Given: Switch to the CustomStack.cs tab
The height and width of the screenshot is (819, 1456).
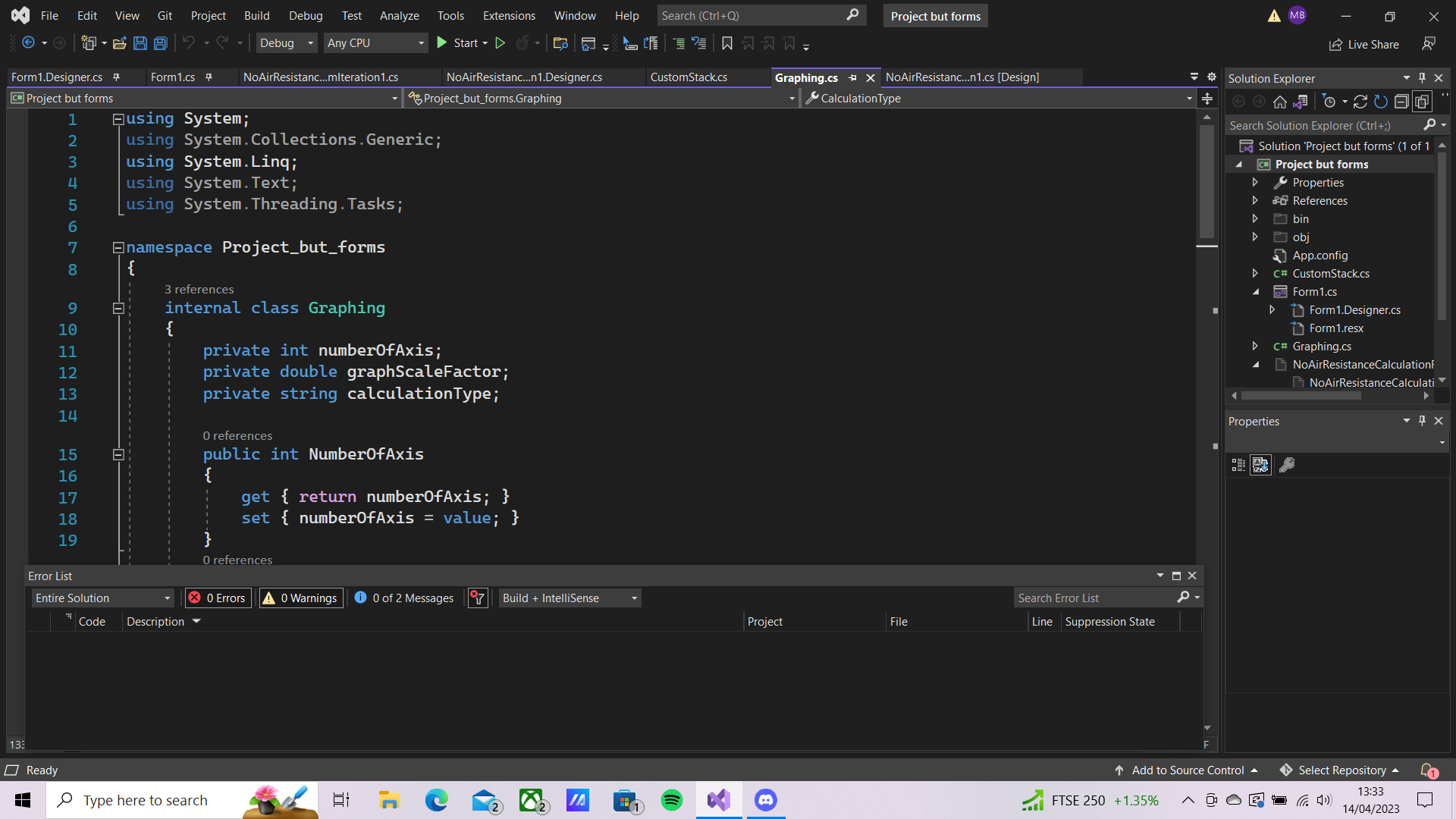Looking at the screenshot, I should 688,77.
